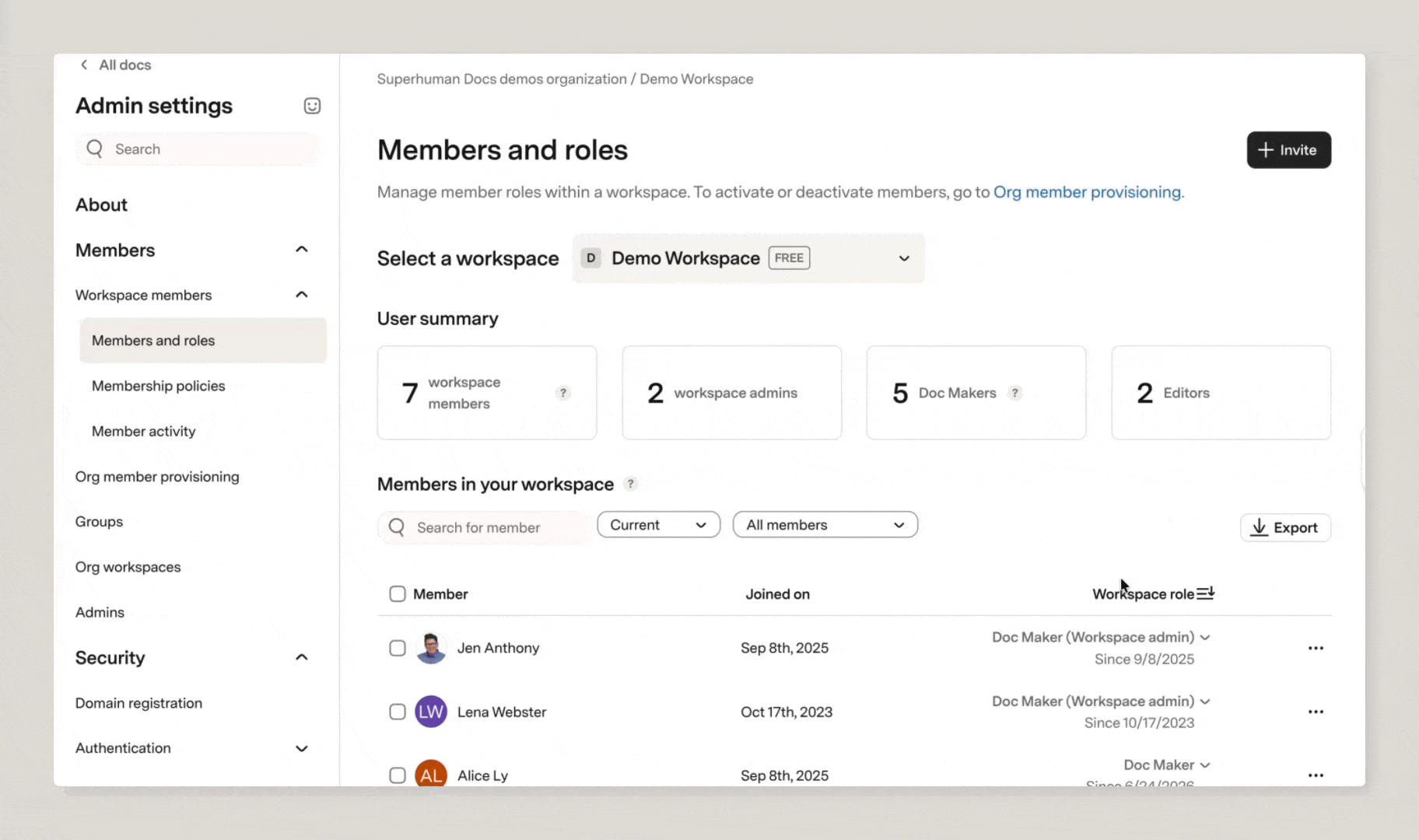
Task: Click the name Jen Anthony
Action: tap(498, 648)
